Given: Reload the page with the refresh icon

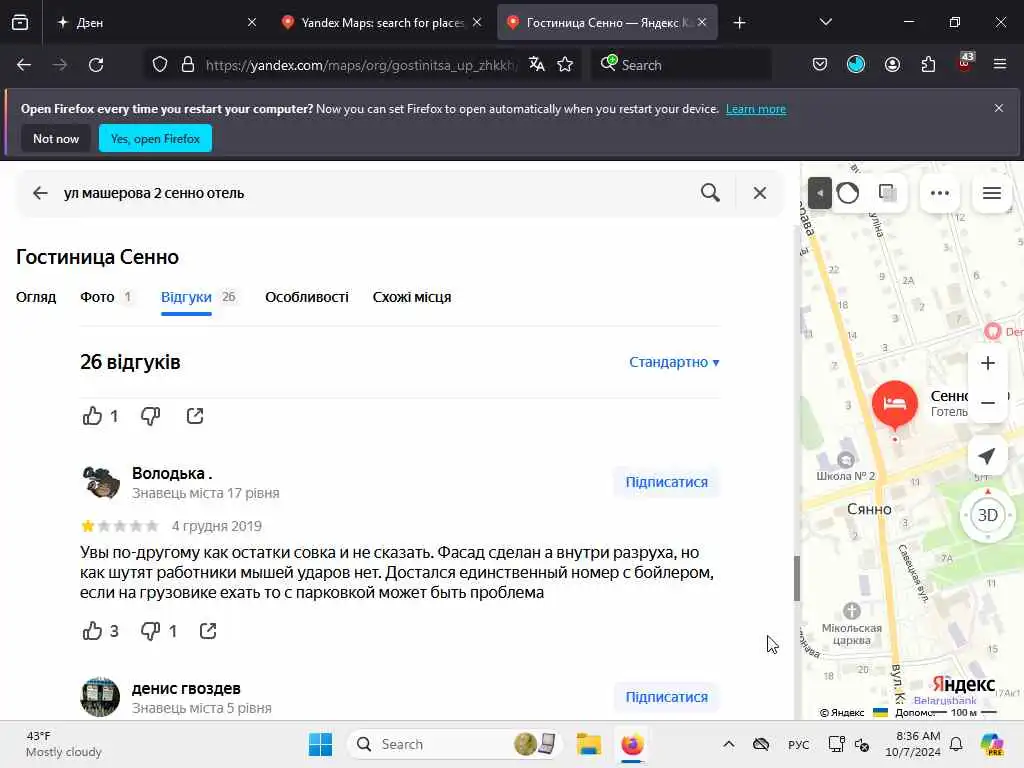Looking at the screenshot, I should [x=96, y=65].
